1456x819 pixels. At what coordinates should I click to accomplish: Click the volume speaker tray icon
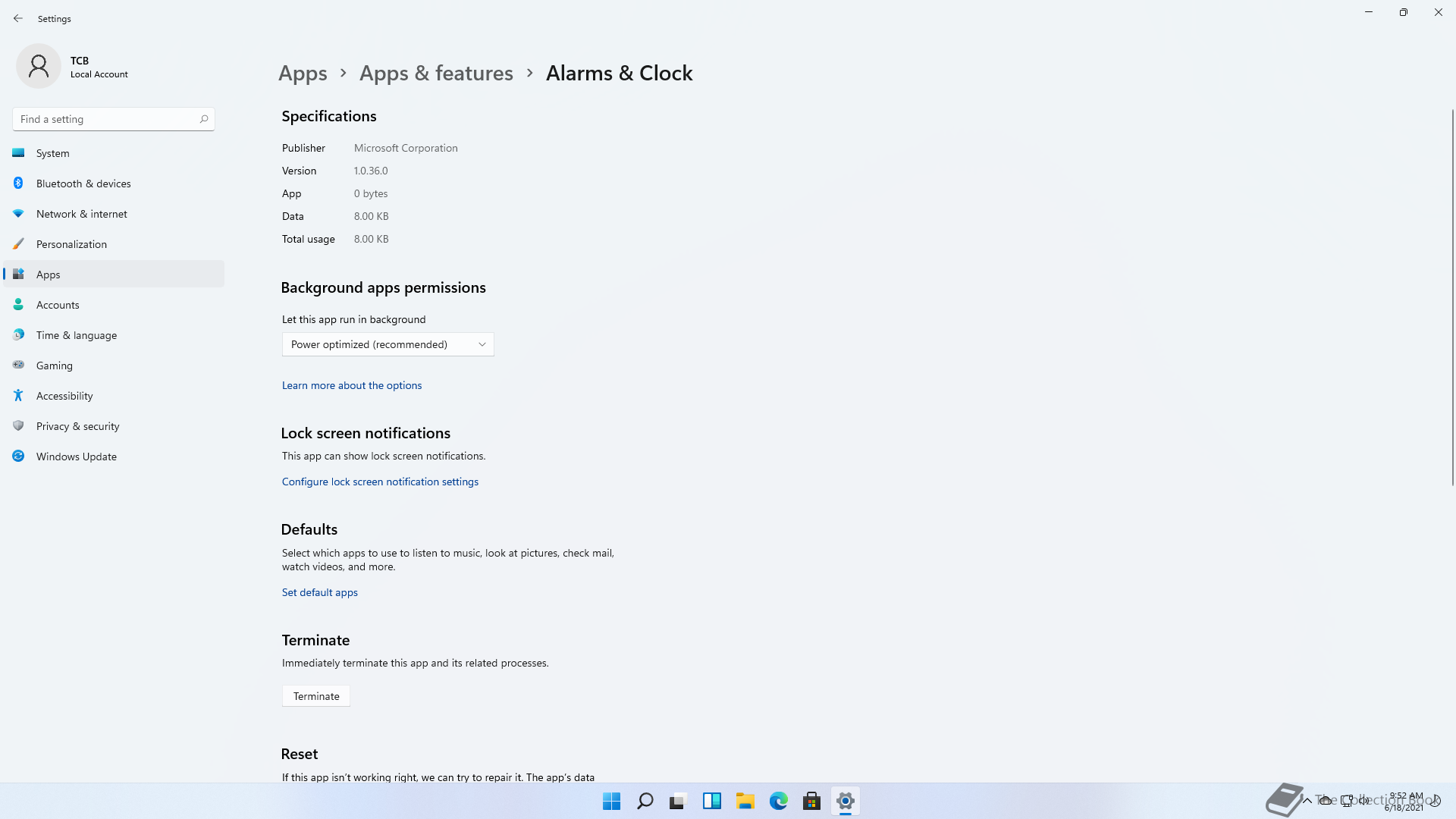pyautogui.click(x=1365, y=801)
